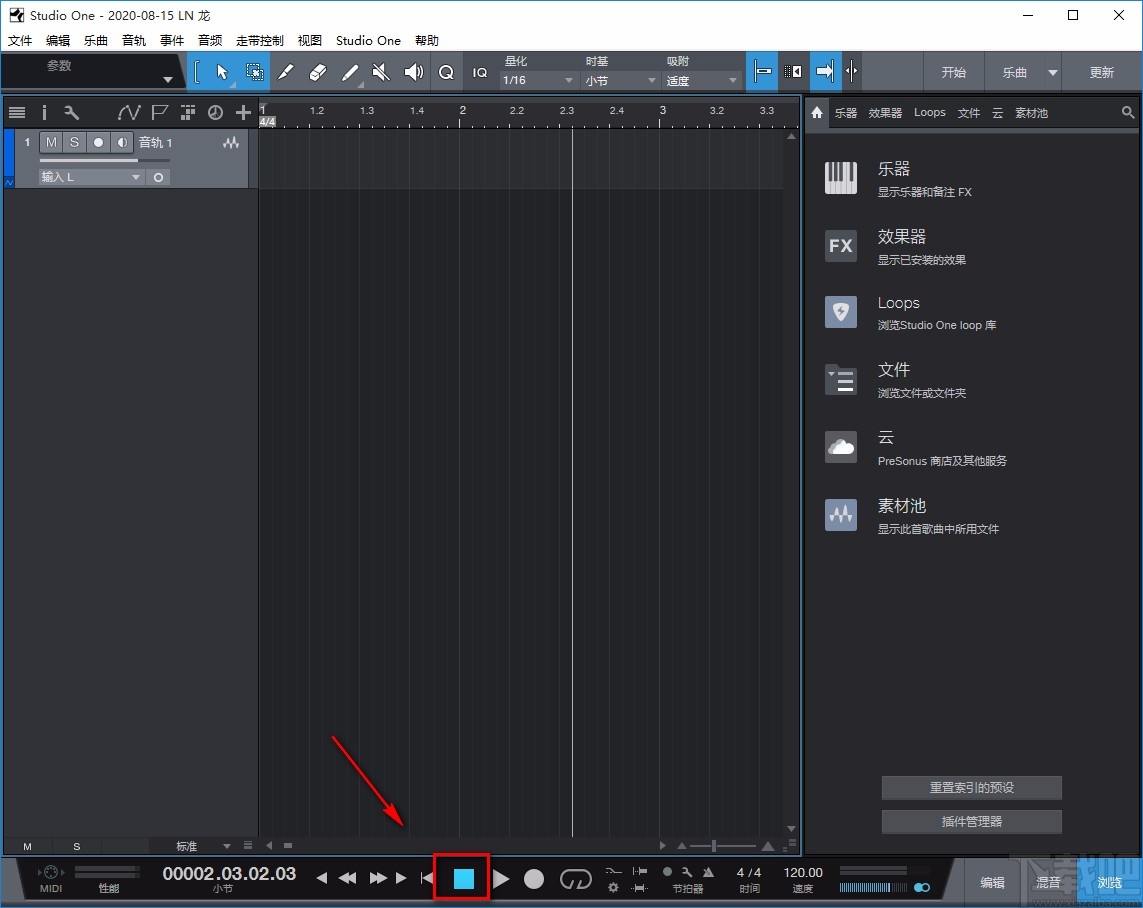This screenshot has width=1143, height=908.
Task: Open the 时基 小节 dropdown
Action: pyautogui.click(x=620, y=80)
